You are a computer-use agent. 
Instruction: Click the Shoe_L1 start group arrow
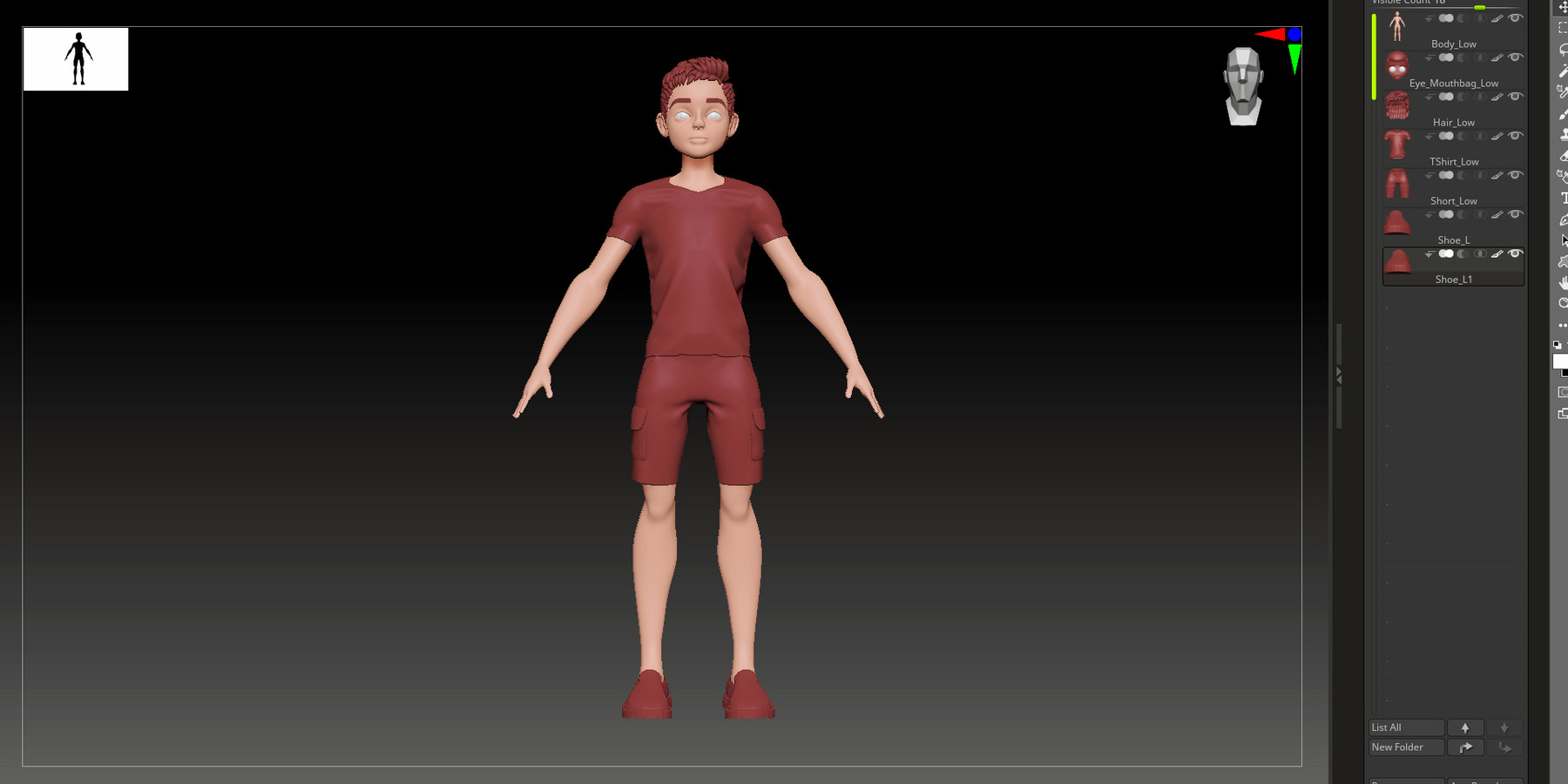[1429, 253]
